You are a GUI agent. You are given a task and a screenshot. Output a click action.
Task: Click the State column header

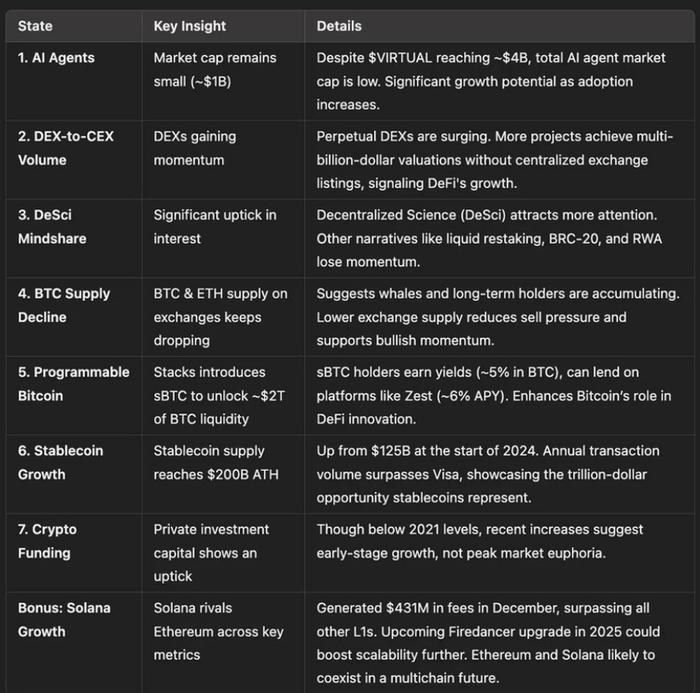pos(35,26)
